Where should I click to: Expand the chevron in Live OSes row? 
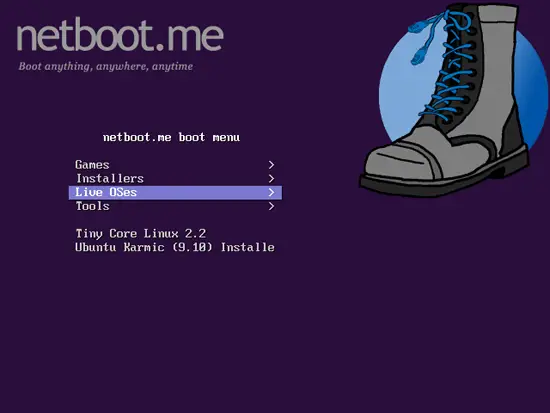(x=271, y=192)
